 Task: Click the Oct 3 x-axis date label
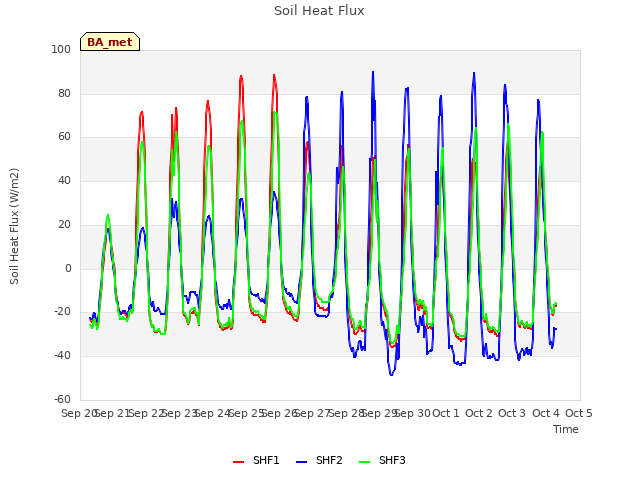[x=512, y=413]
